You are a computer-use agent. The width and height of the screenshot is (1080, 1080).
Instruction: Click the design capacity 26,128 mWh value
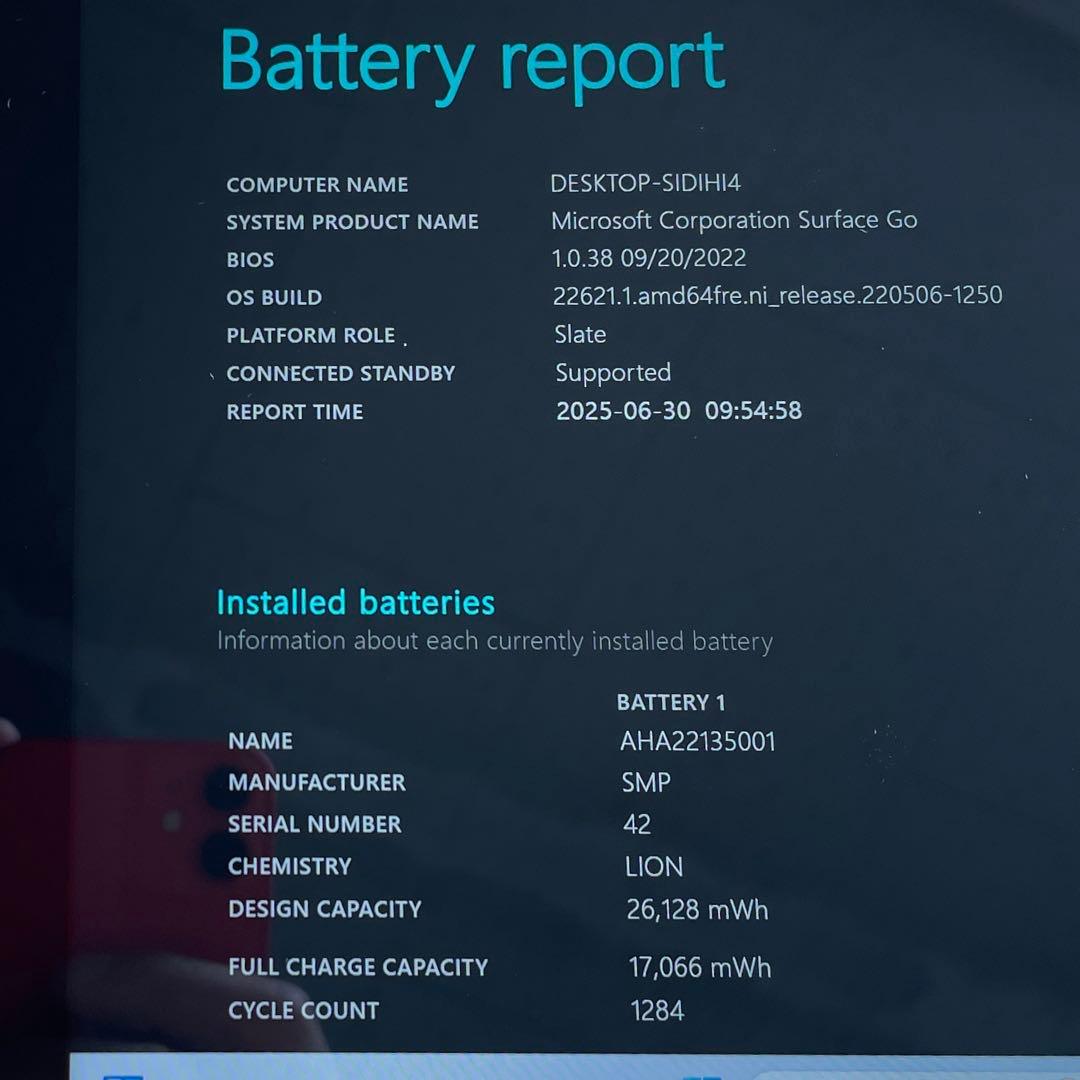pyautogui.click(x=697, y=910)
